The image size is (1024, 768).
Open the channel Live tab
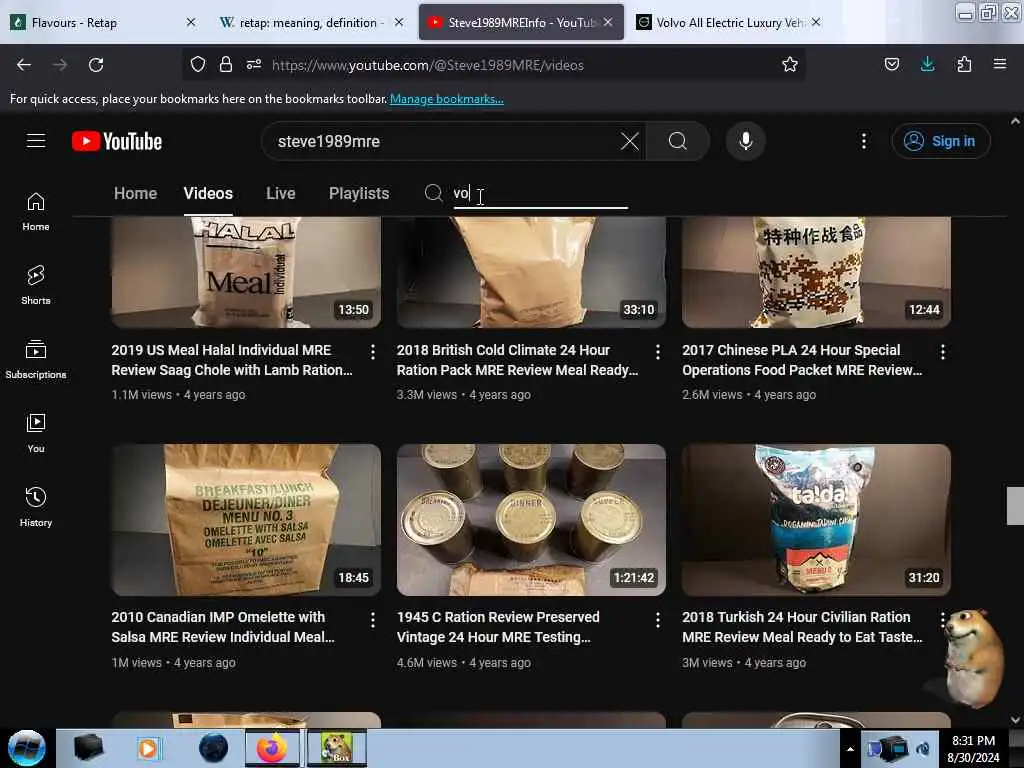click(x=280, y=193)
